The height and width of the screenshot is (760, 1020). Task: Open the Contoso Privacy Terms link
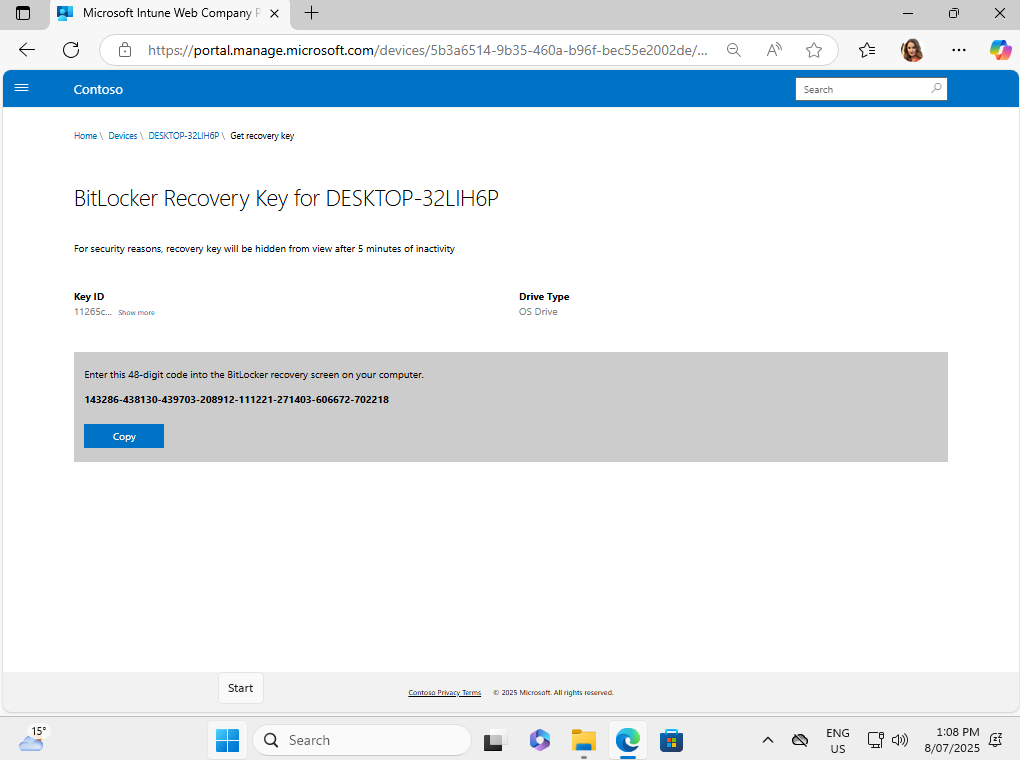click(444, 692)
